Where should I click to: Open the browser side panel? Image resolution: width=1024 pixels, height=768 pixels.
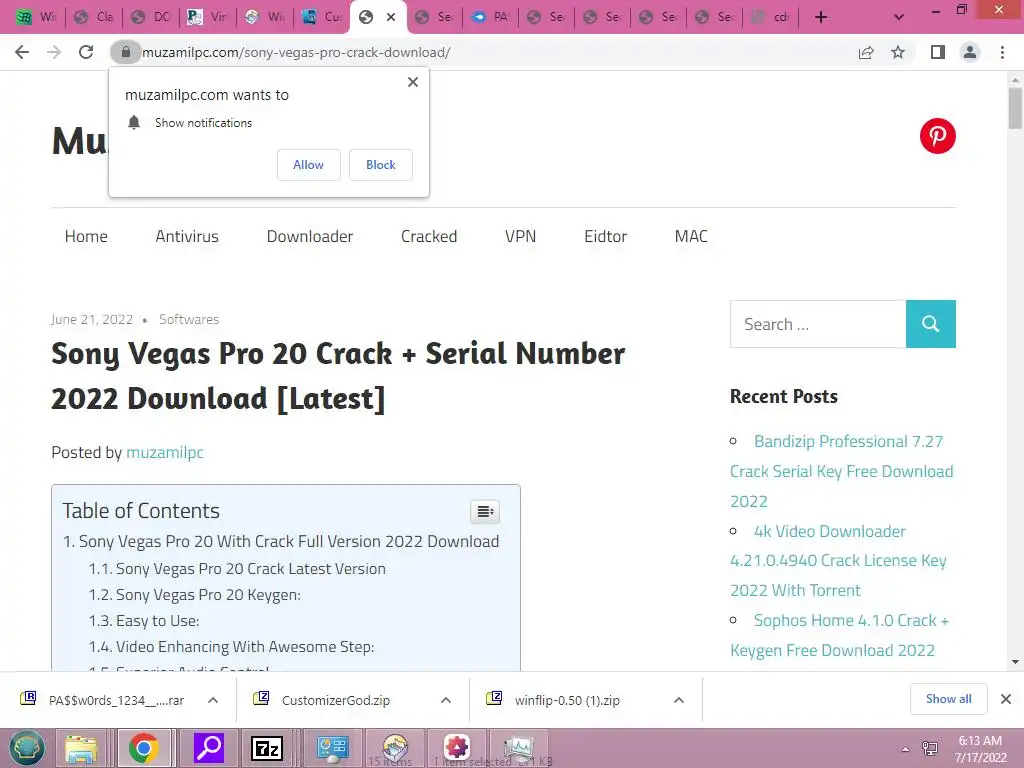point(938,52)
